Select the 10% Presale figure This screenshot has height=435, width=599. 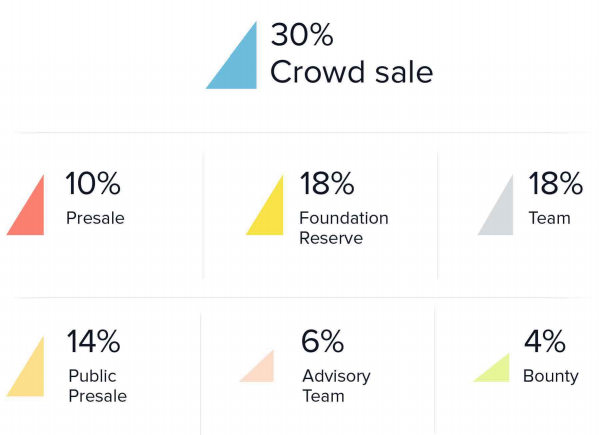tap(93, 183)
